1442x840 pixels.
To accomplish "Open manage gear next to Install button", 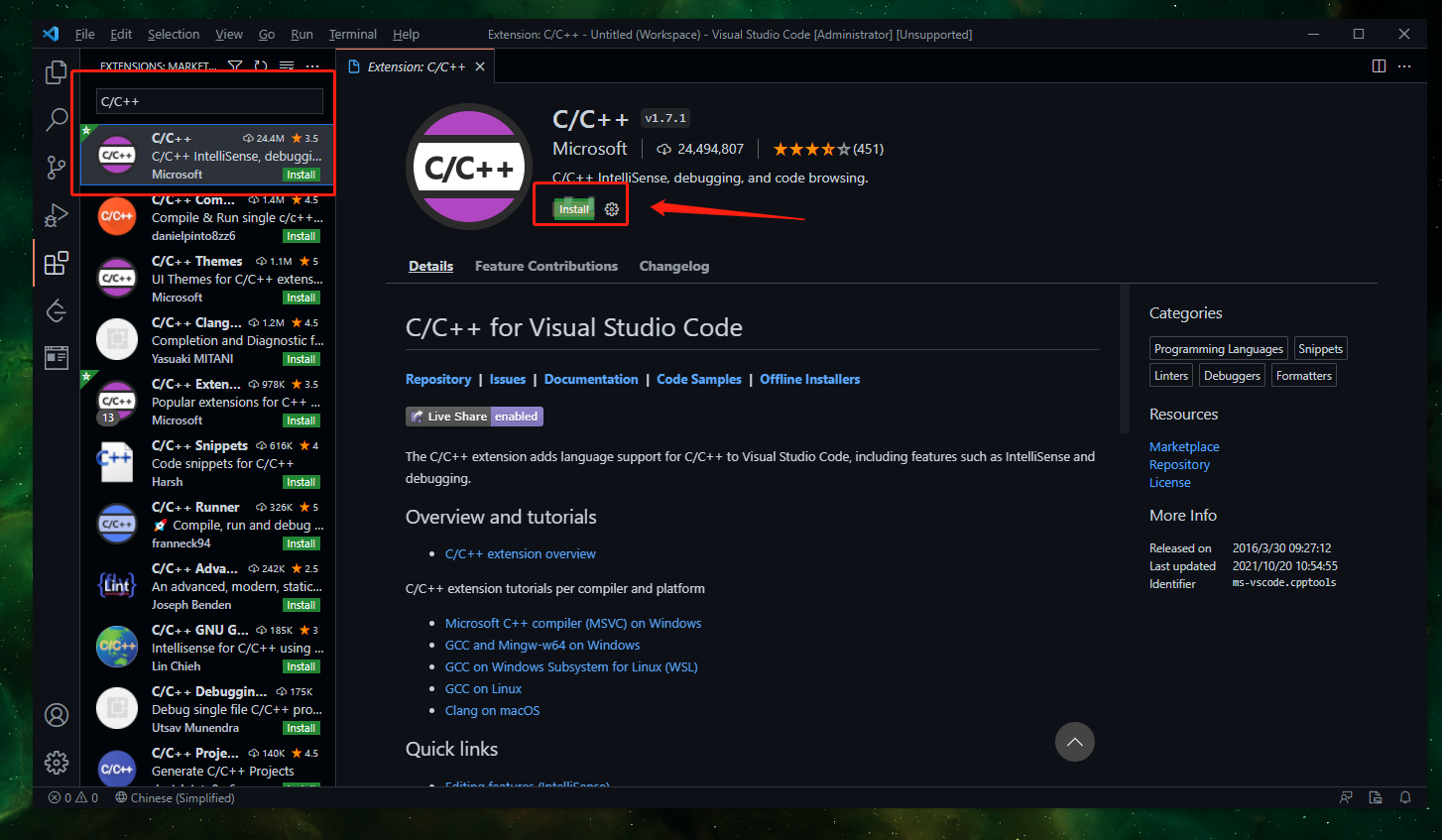I will coord(612,209).
